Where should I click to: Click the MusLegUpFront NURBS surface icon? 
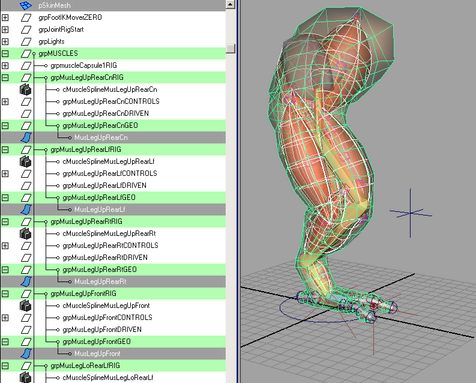tap(26, 353)
